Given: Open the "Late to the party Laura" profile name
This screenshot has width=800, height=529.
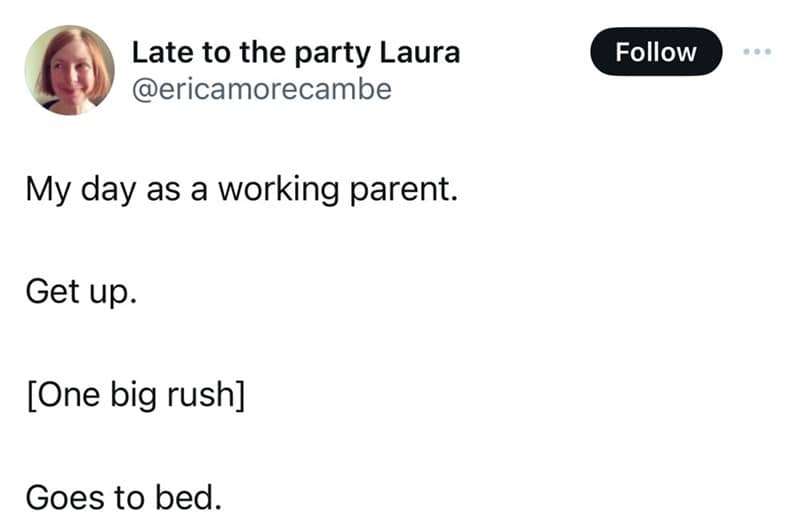Looking at the screenshot, I should point(296,53).
